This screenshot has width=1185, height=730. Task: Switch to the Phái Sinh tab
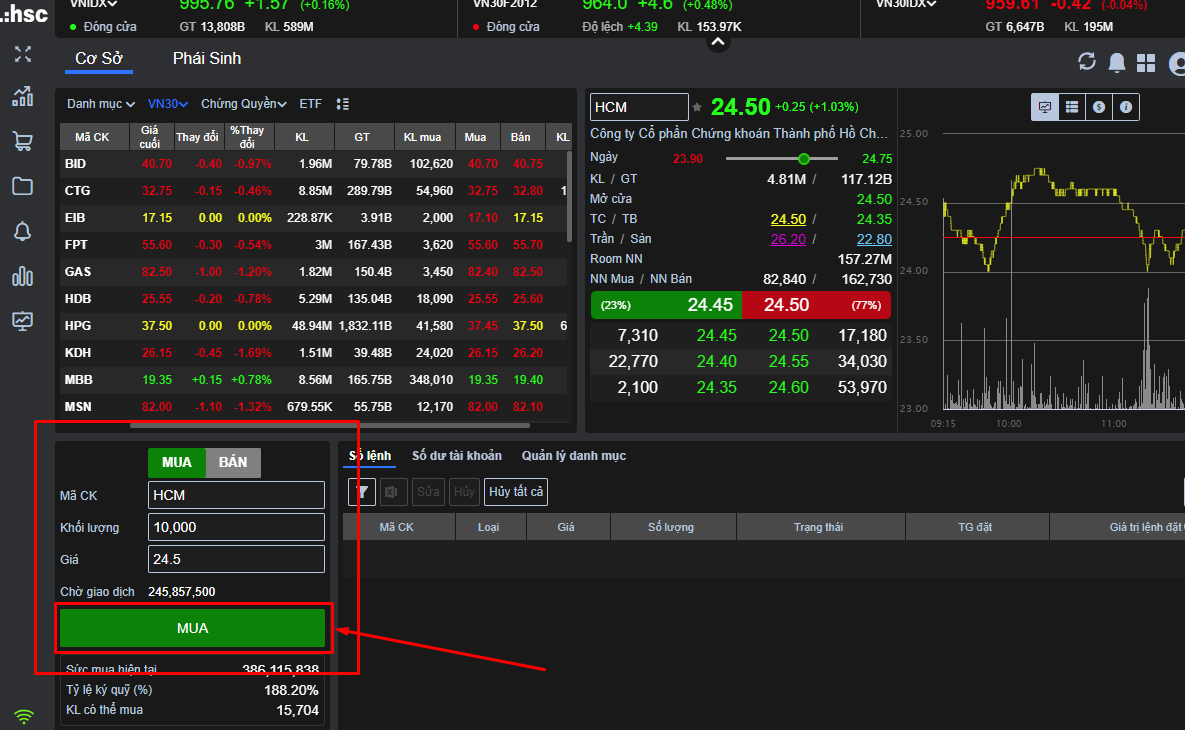click(207, 59)
